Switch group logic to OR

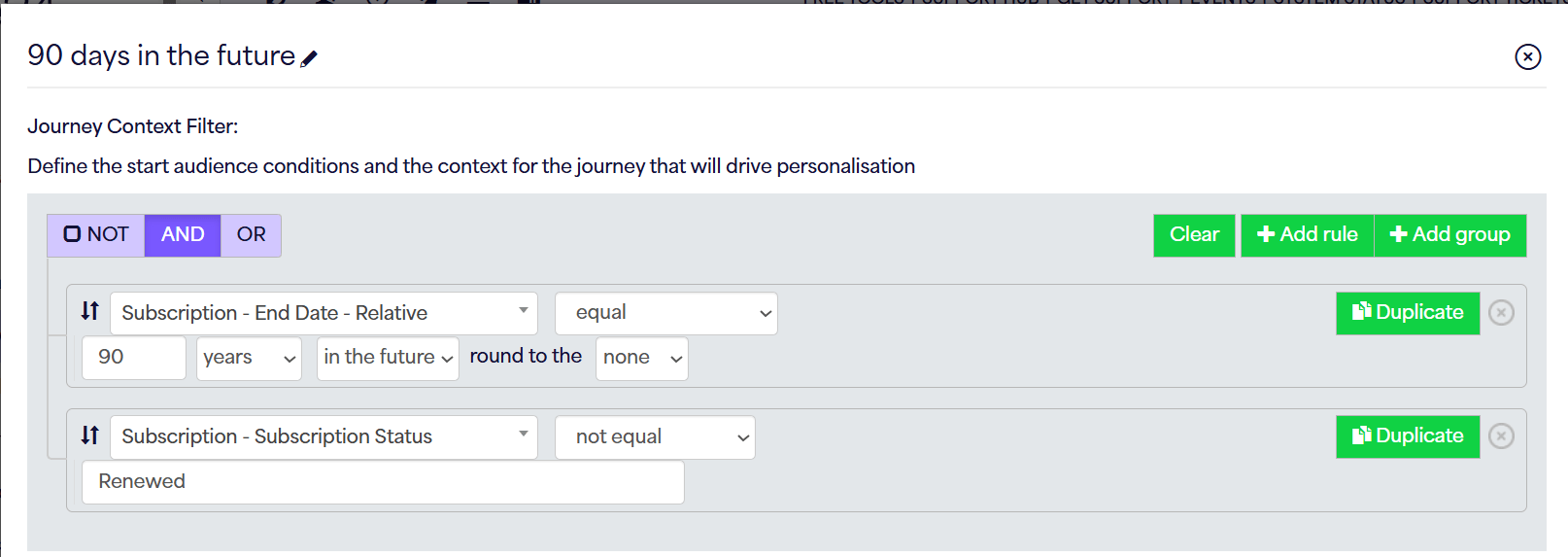coord(251,235)
